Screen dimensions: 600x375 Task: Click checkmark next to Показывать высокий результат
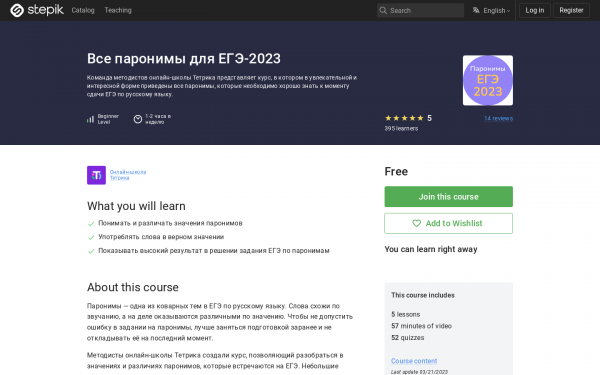91,251
